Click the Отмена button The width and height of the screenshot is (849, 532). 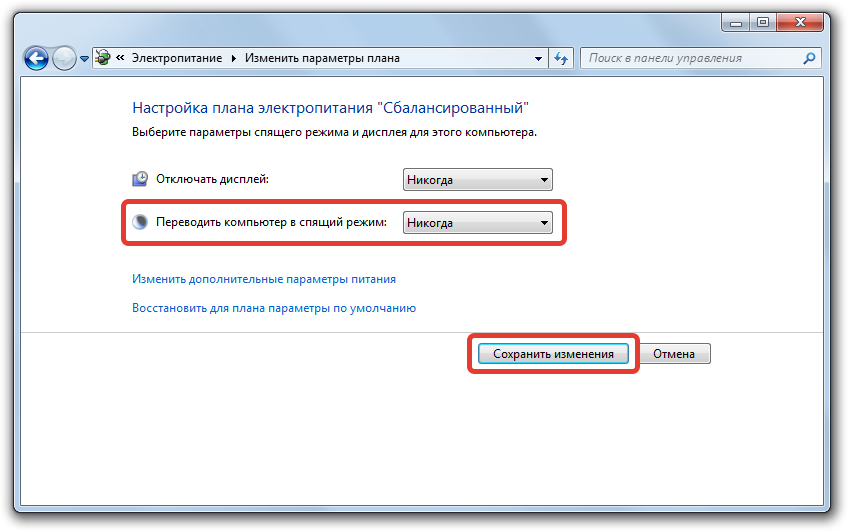pyautogui.click(x=674, y=353)
